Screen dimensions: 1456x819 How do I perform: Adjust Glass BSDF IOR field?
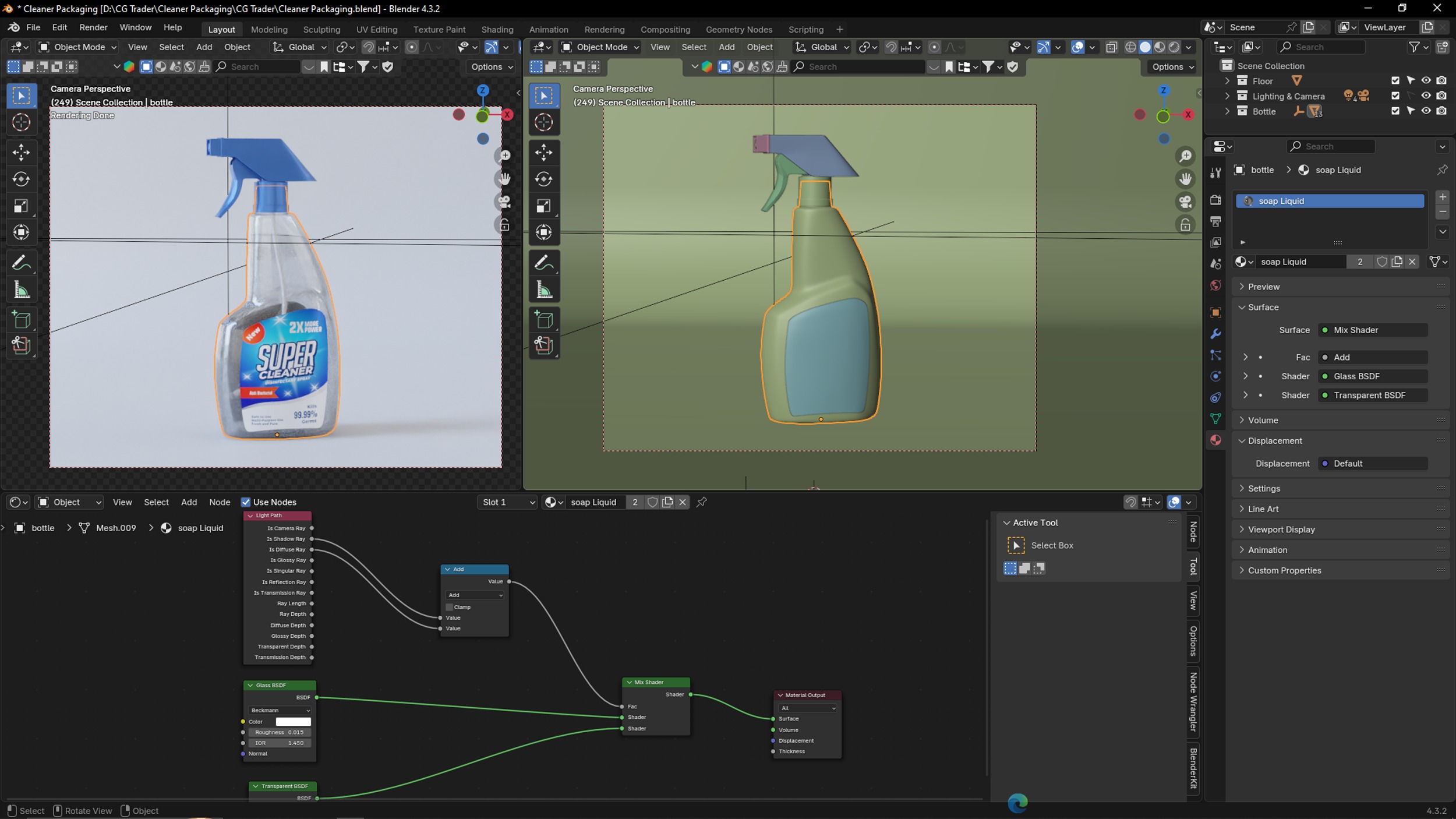coord(280,743)
